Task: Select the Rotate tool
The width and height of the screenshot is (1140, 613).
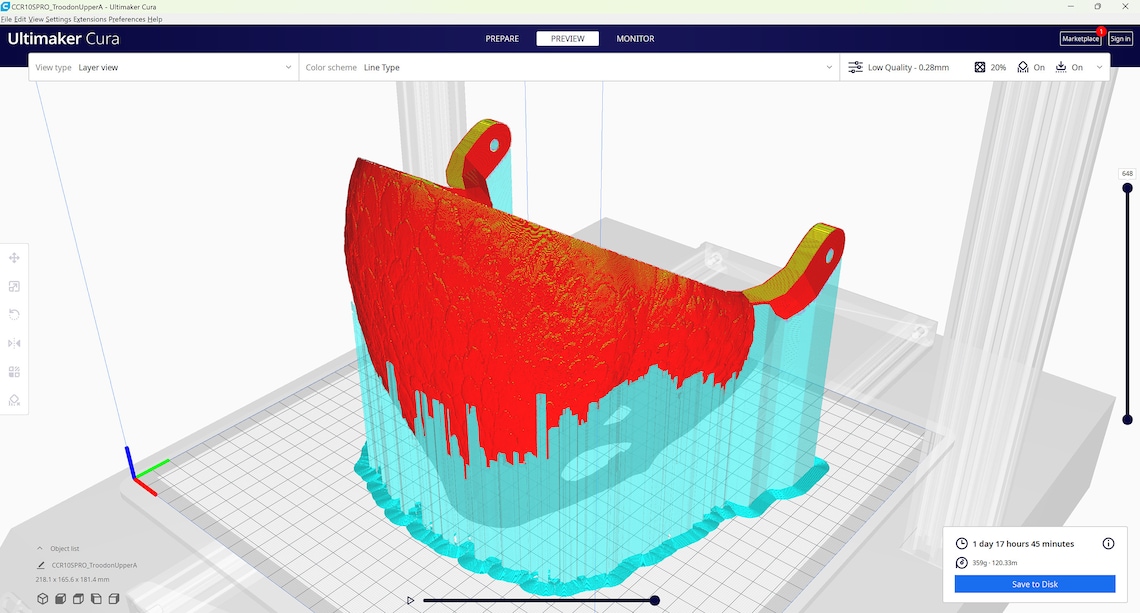Action: [14, 314]
